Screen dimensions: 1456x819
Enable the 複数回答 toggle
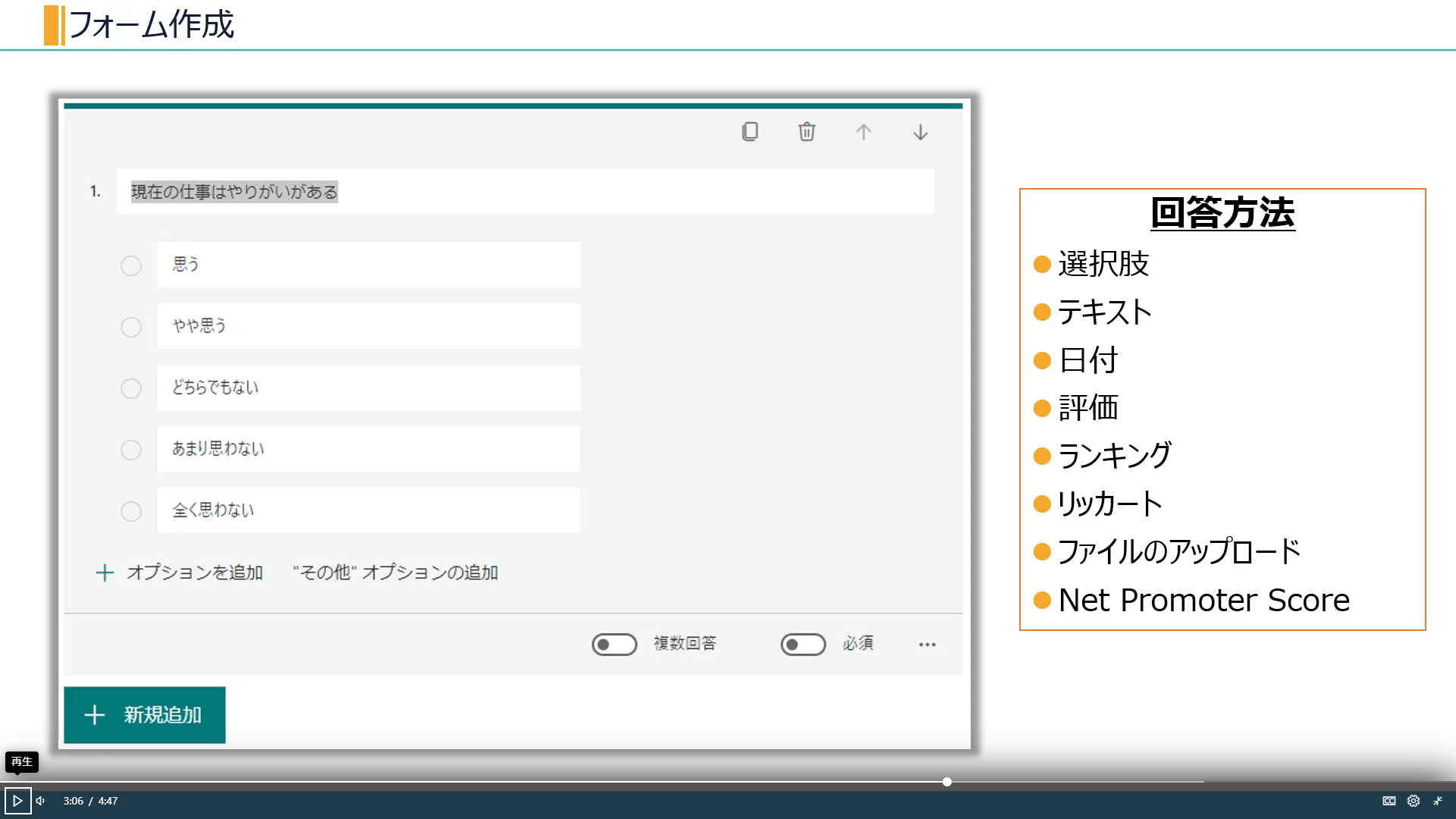[614, 644]
